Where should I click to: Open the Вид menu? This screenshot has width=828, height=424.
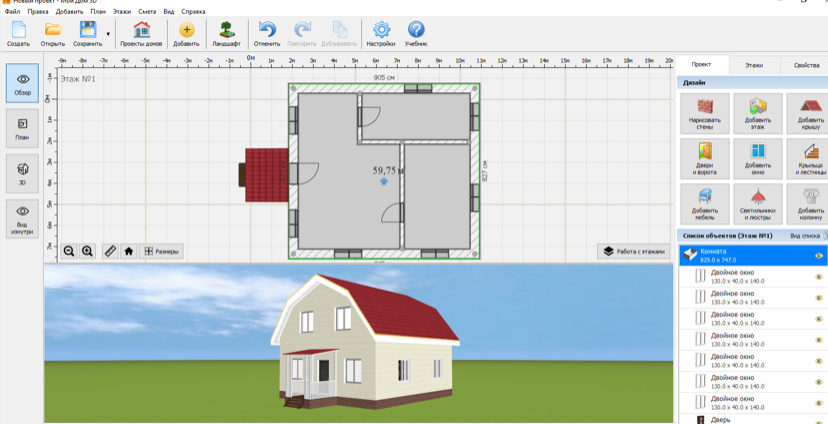169,11
